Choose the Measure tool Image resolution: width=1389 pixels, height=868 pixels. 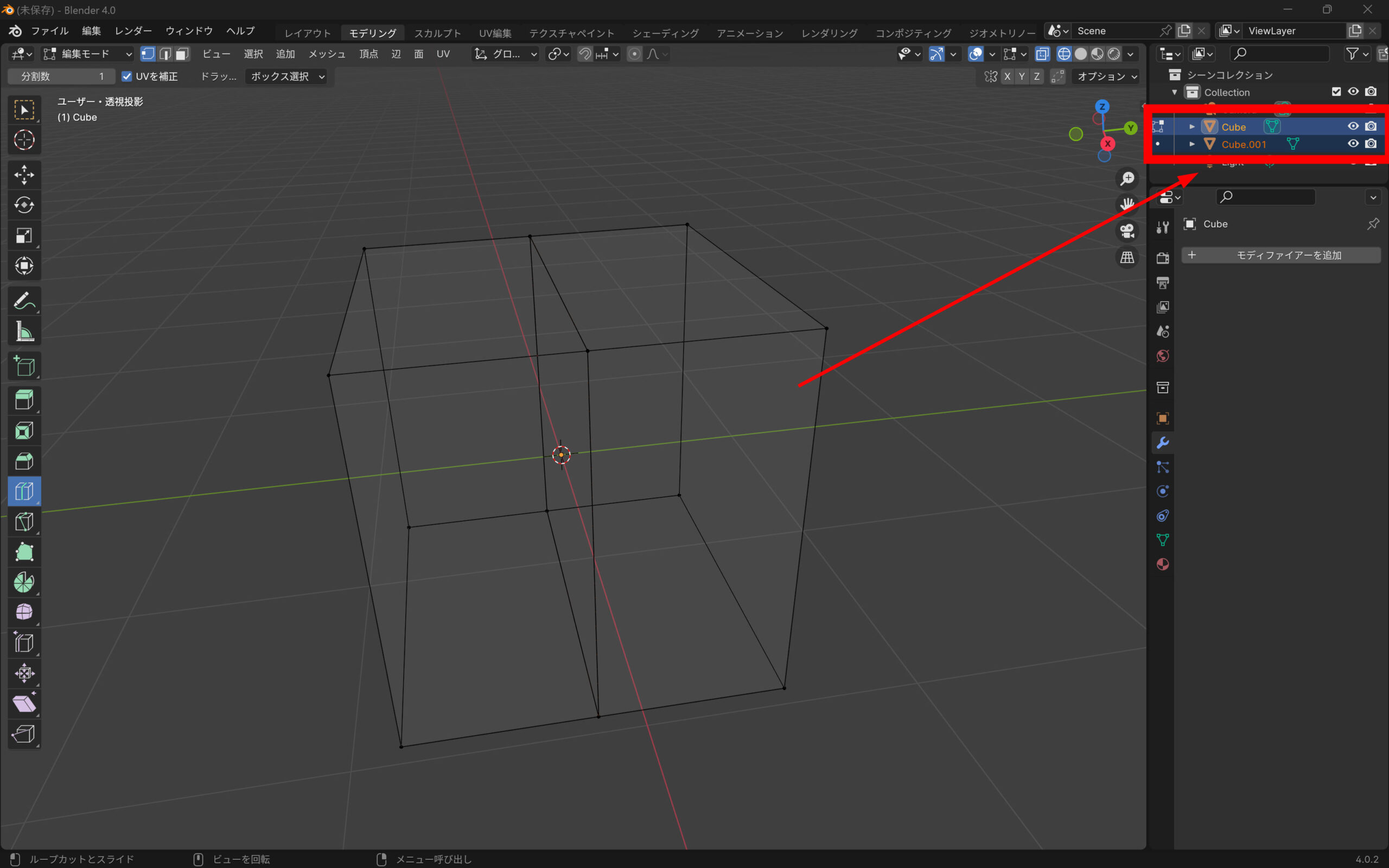click(x=23, y=331)
